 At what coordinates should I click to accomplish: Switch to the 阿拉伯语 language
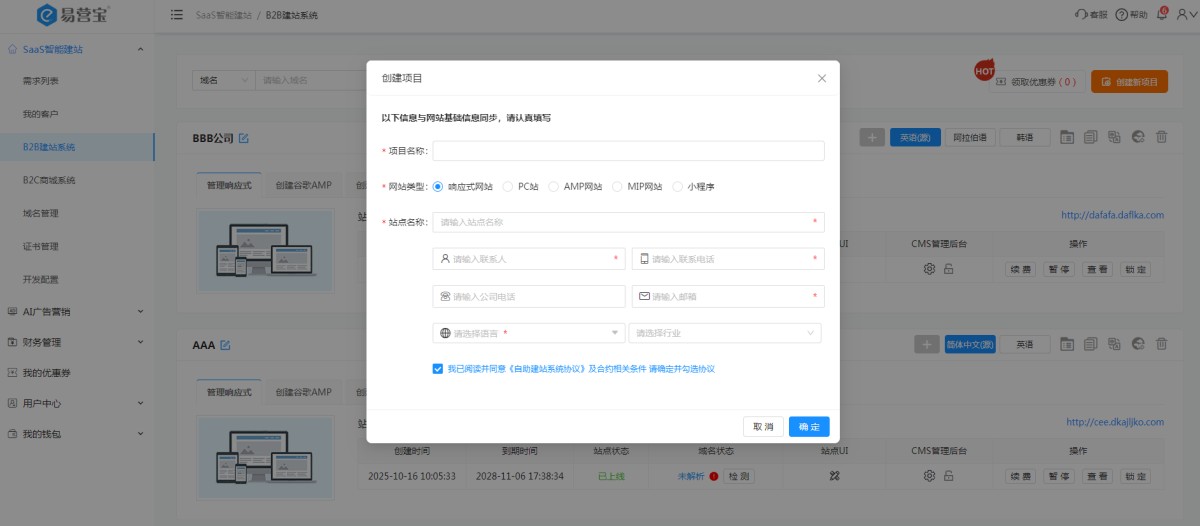971,137
